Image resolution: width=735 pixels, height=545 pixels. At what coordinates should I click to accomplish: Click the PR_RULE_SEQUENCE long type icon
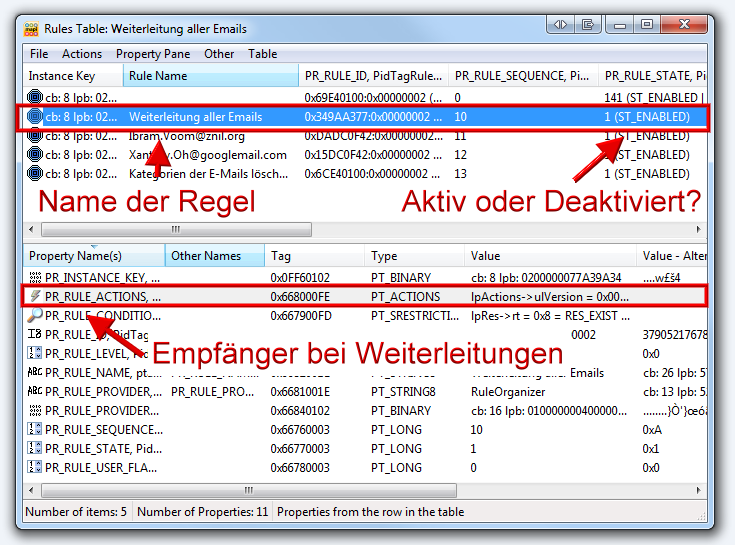pyautogui.click(x=35, y=429)
